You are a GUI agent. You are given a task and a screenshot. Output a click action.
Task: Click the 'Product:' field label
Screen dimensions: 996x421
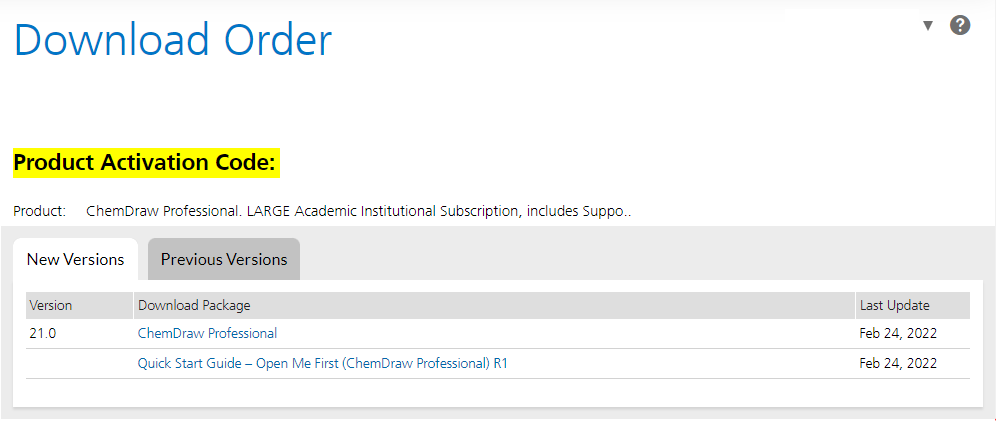39,211
